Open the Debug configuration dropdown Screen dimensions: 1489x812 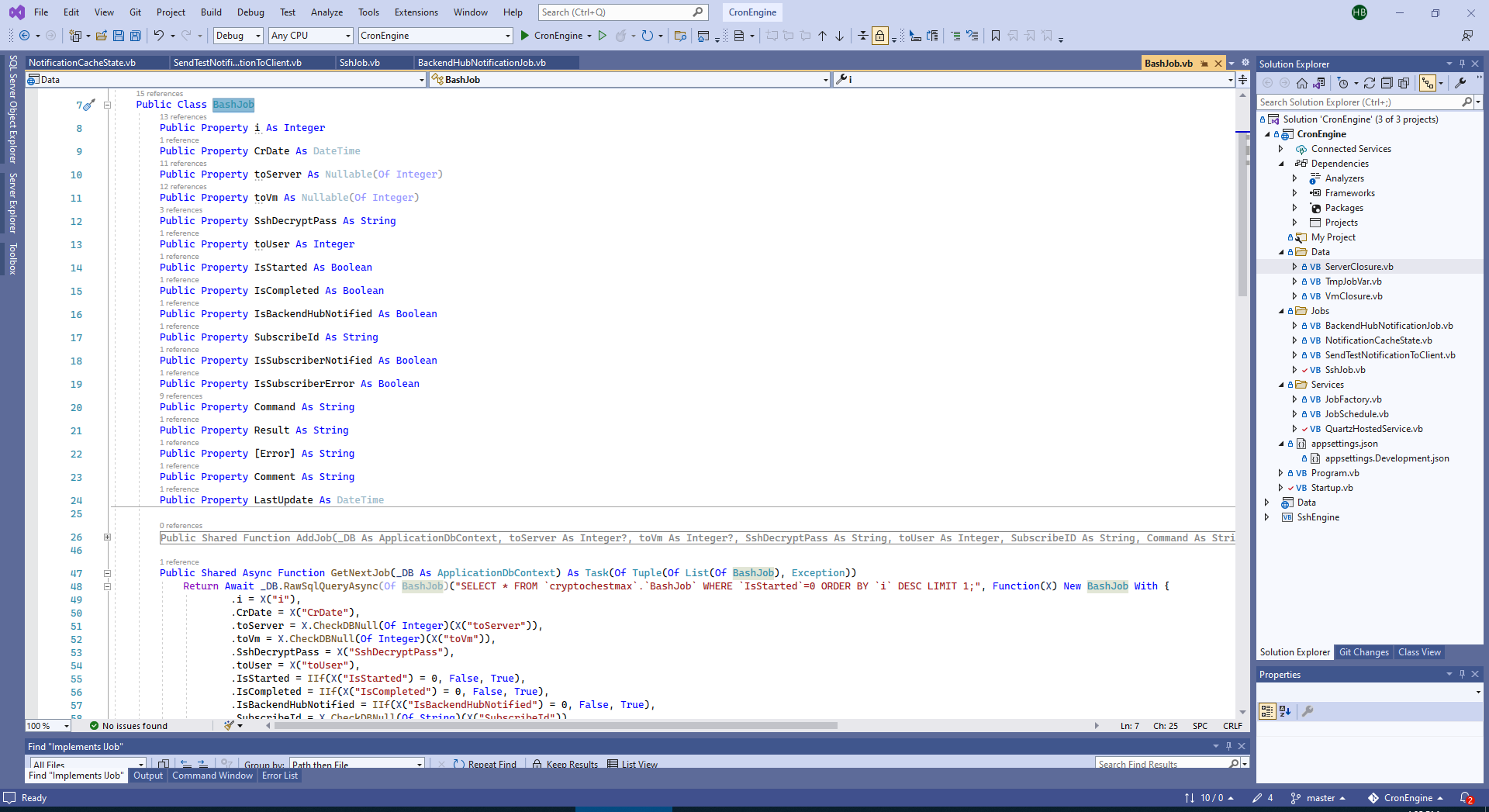pos(238,36)
